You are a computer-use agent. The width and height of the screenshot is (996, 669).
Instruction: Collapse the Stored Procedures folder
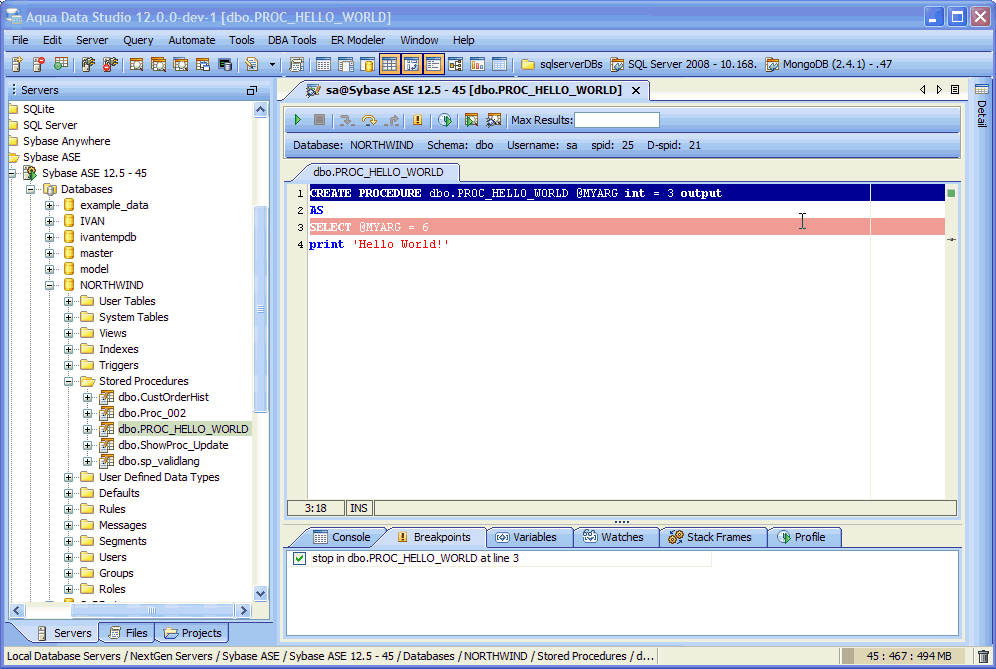(x=69, y=382)
